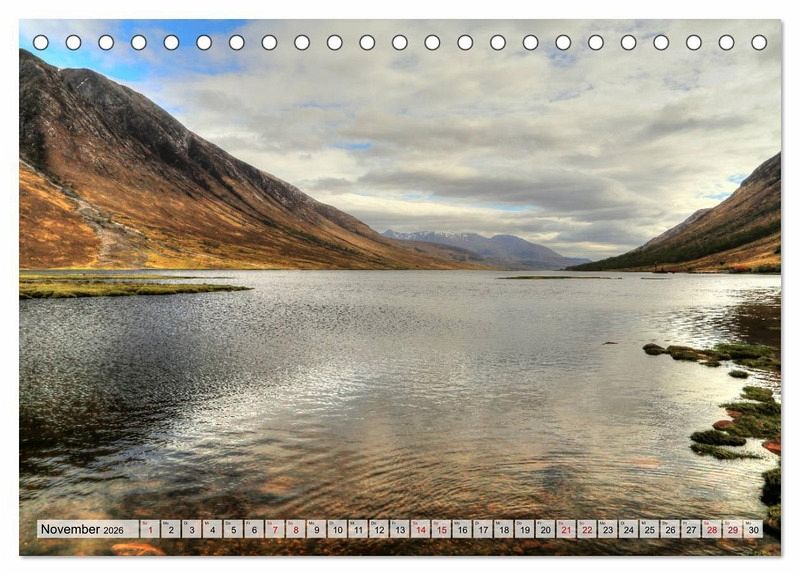
Task: Select day 12 in the calendar strip
Action: pos(379,529)
